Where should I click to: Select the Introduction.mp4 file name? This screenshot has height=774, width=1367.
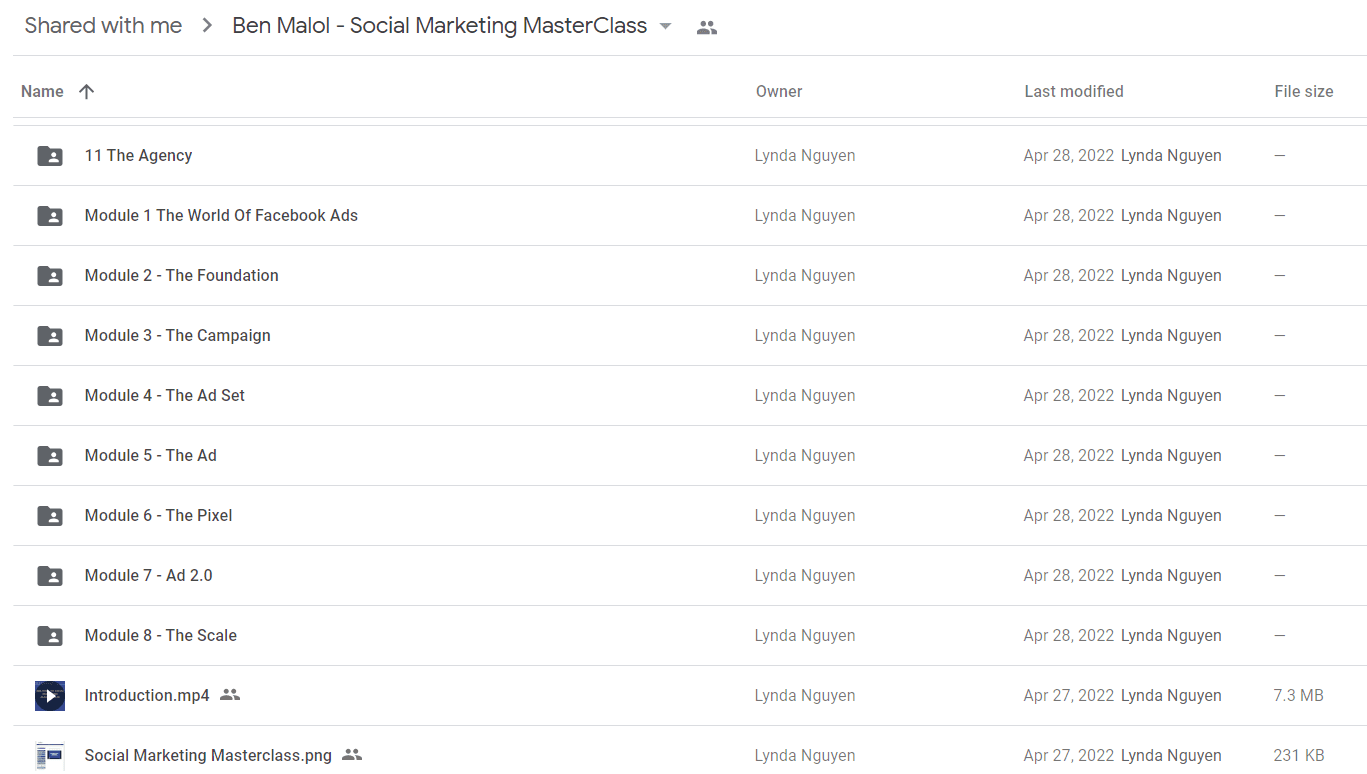coord(147,695)
